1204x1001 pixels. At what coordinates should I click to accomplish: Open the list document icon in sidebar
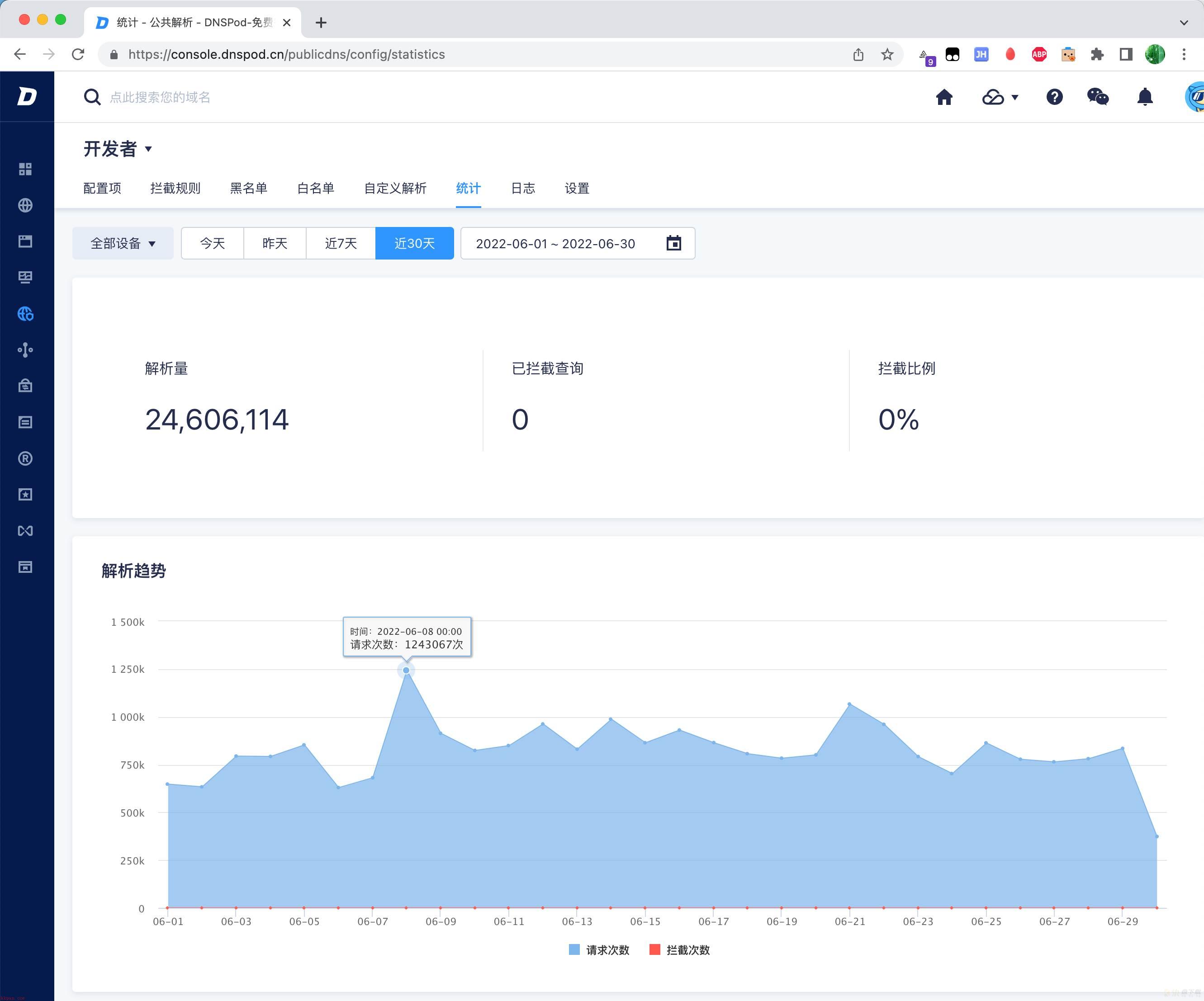pos(25,422)
